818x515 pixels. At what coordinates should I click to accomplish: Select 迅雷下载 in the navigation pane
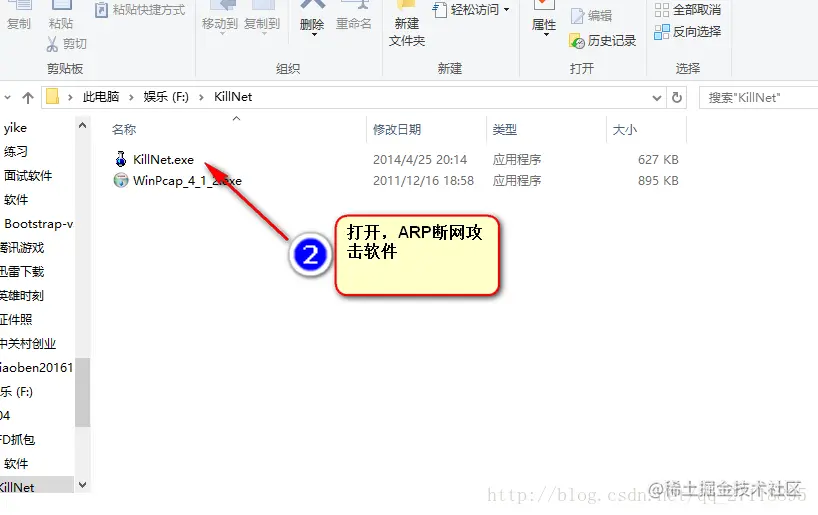click(22, 272)
